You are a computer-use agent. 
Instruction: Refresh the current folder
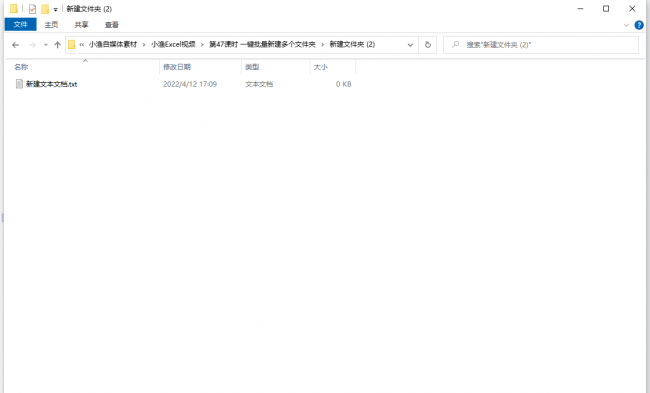(x=428, y=45)
